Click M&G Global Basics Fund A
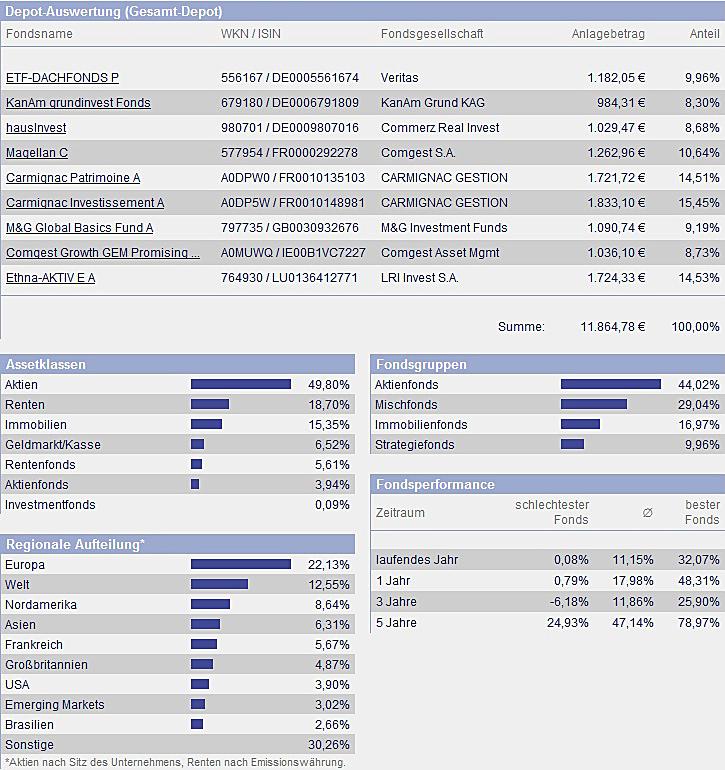725x770 pixels. tap(80, 228)
